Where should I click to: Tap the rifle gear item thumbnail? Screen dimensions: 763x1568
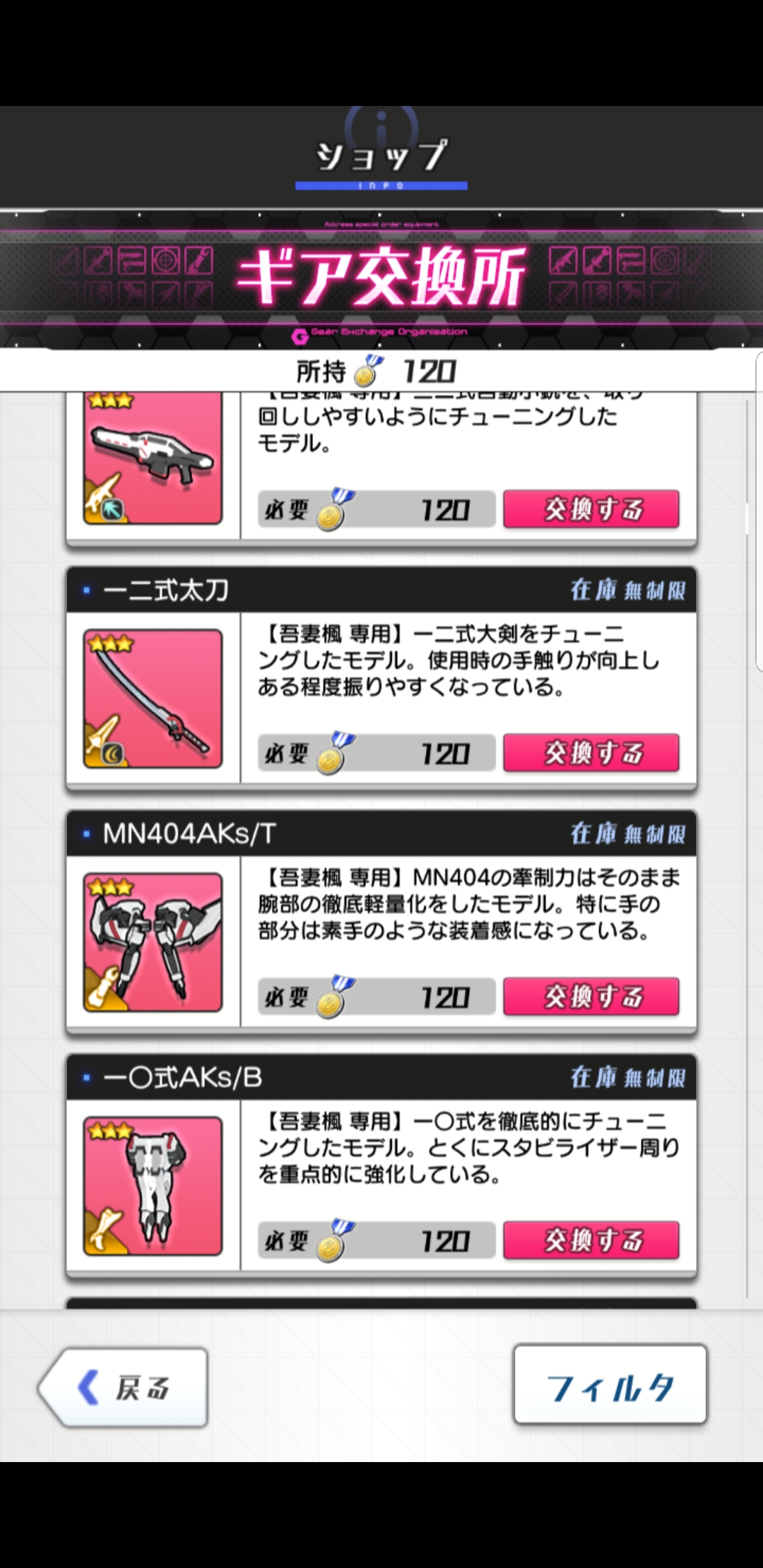[153, 458]
